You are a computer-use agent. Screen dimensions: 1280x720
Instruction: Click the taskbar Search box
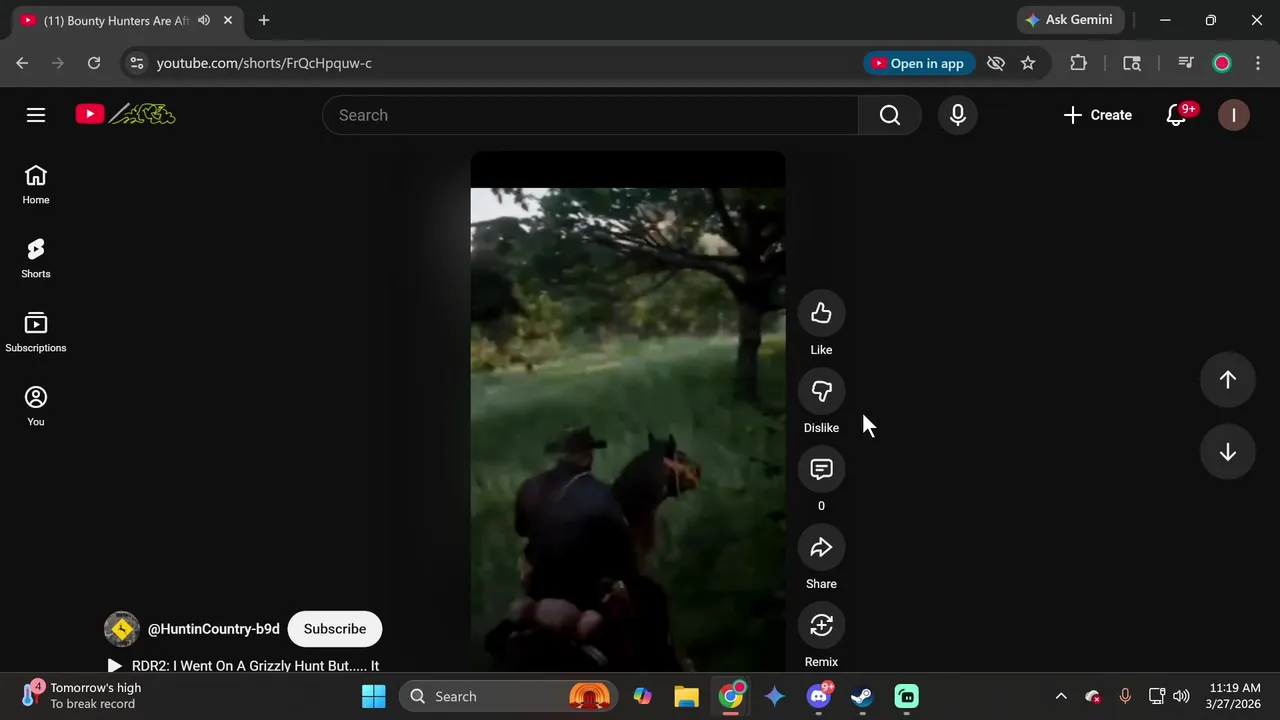pos(510,696)
